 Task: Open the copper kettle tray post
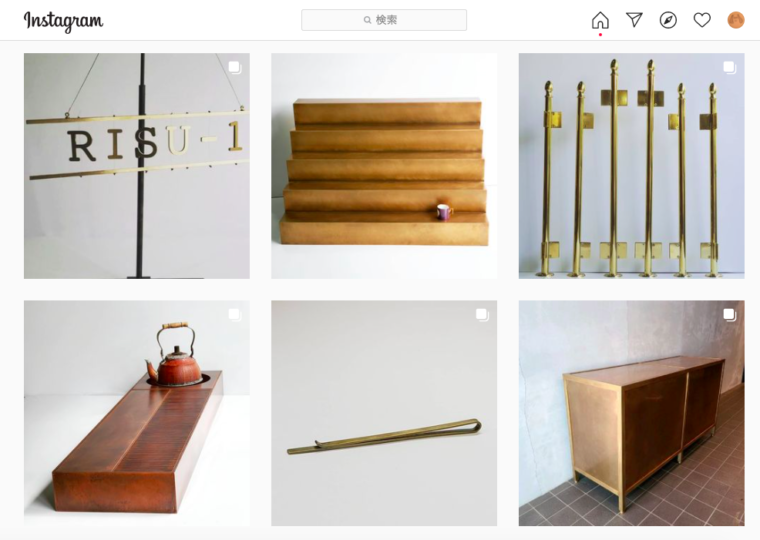click(x=137, y=413)
